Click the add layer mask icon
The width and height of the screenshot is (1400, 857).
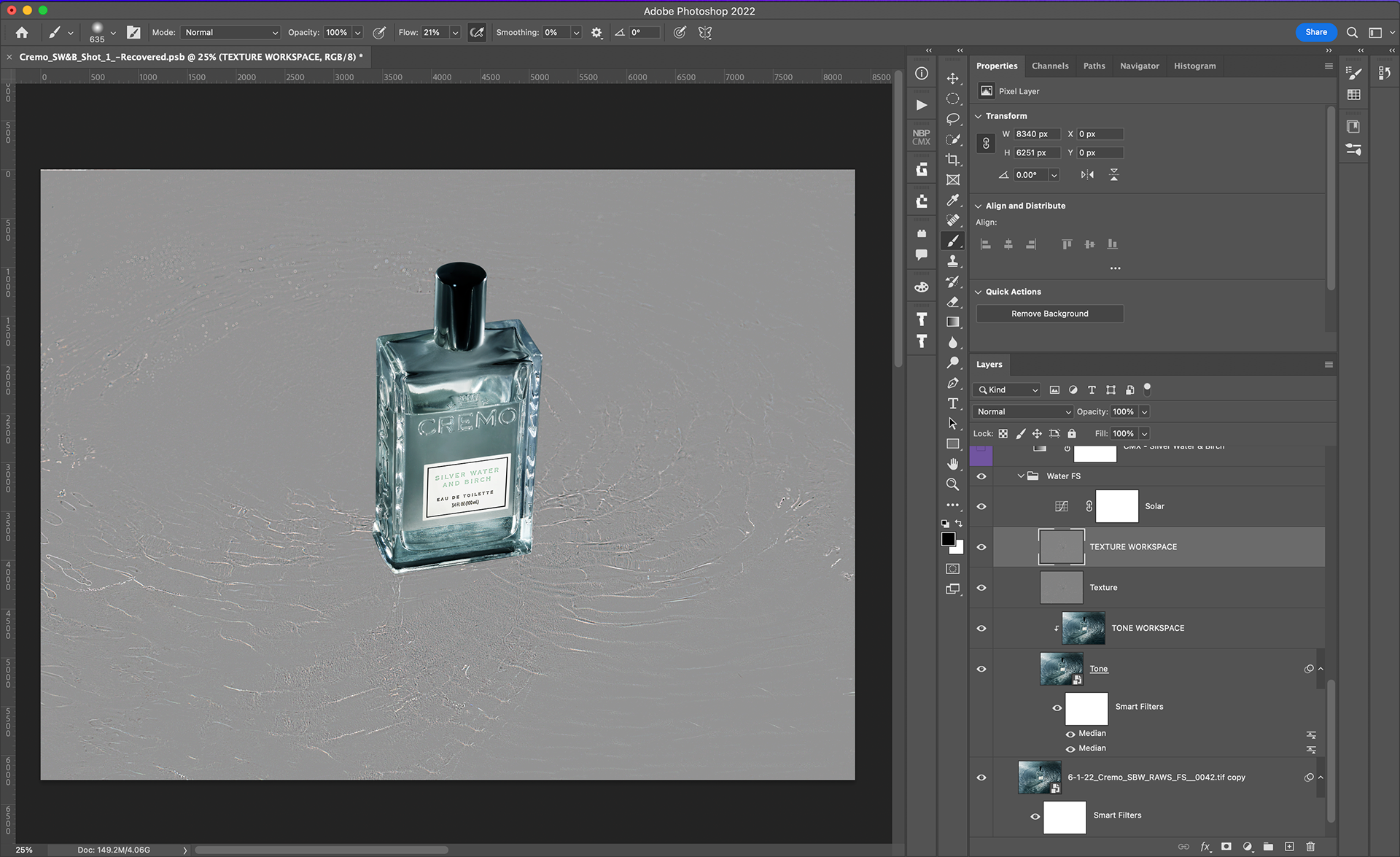tap(1226, 847)
